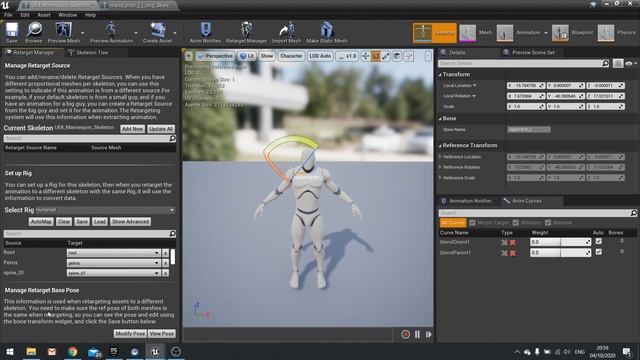The image size is (640, 360).
Task: Toggle material type on the second curve row
Action: coord(513,253)
